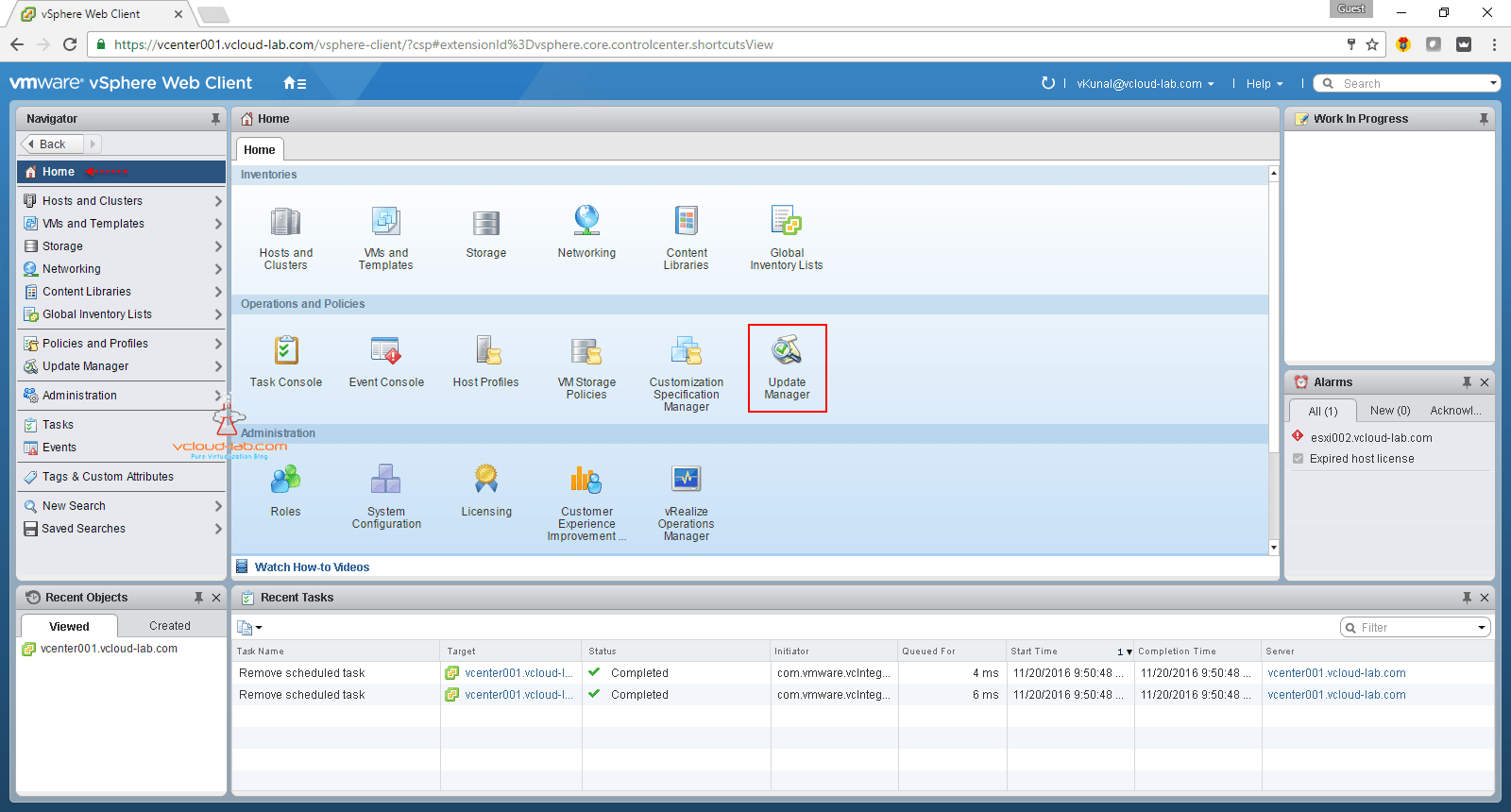1511x812 pixels.
Task: Open the Networking globe icon in Home
Action: [x=586, y=221]
